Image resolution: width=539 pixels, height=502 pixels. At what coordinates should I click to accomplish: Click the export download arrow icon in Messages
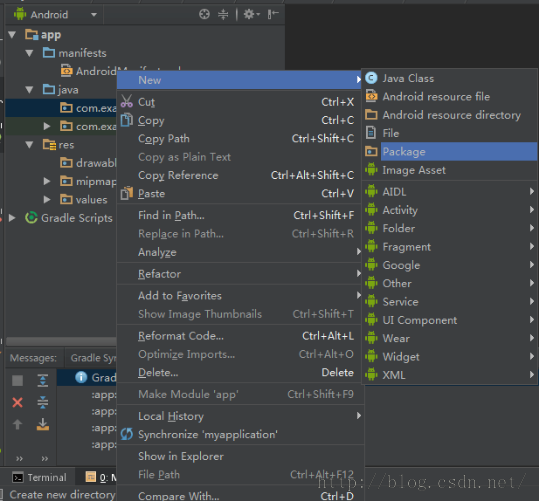pyautogui.click(x=43, y=424)
